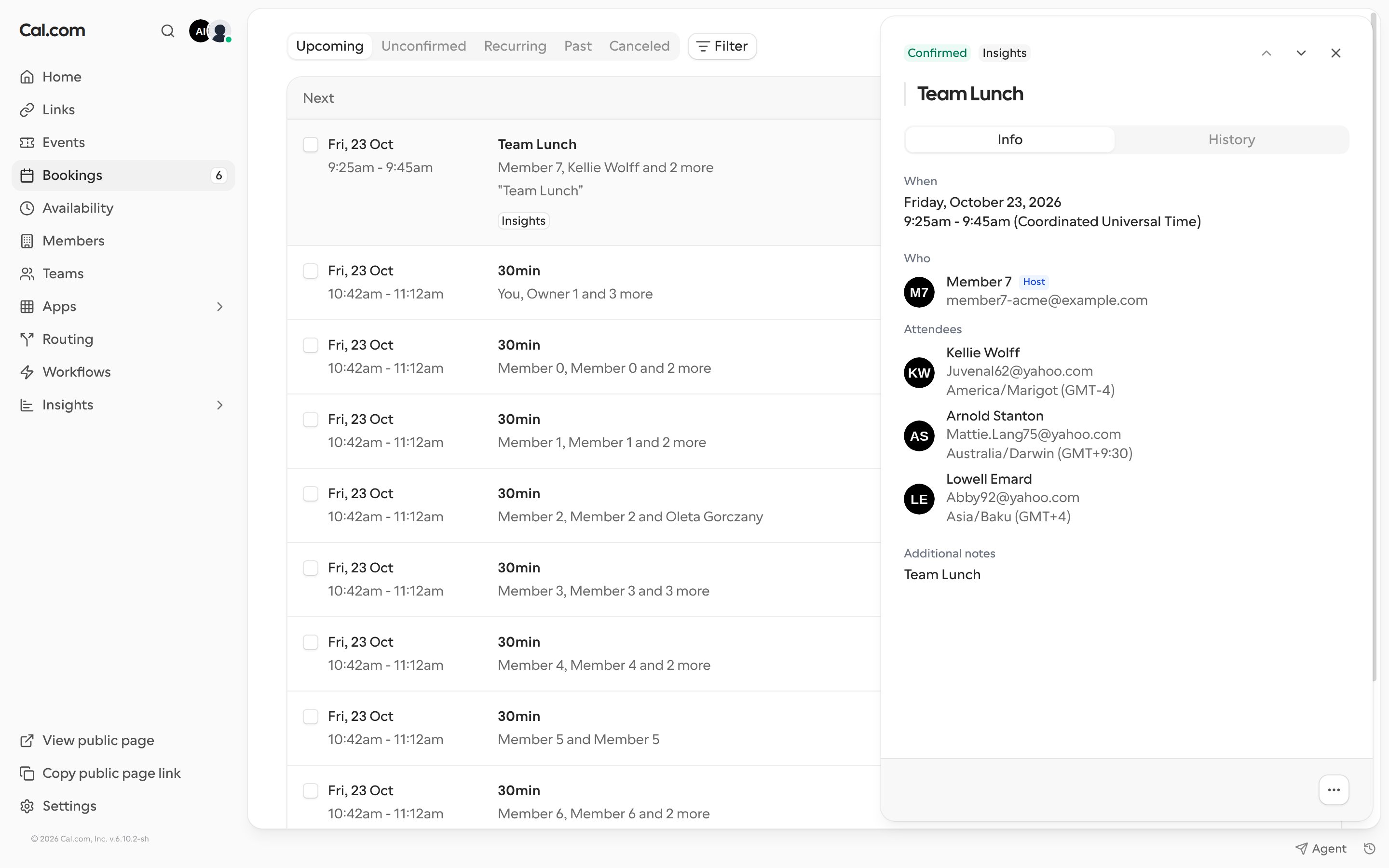
Task: Navigate to Teams in sidebar
Action: pyautogui.click(x=123, y=273)
